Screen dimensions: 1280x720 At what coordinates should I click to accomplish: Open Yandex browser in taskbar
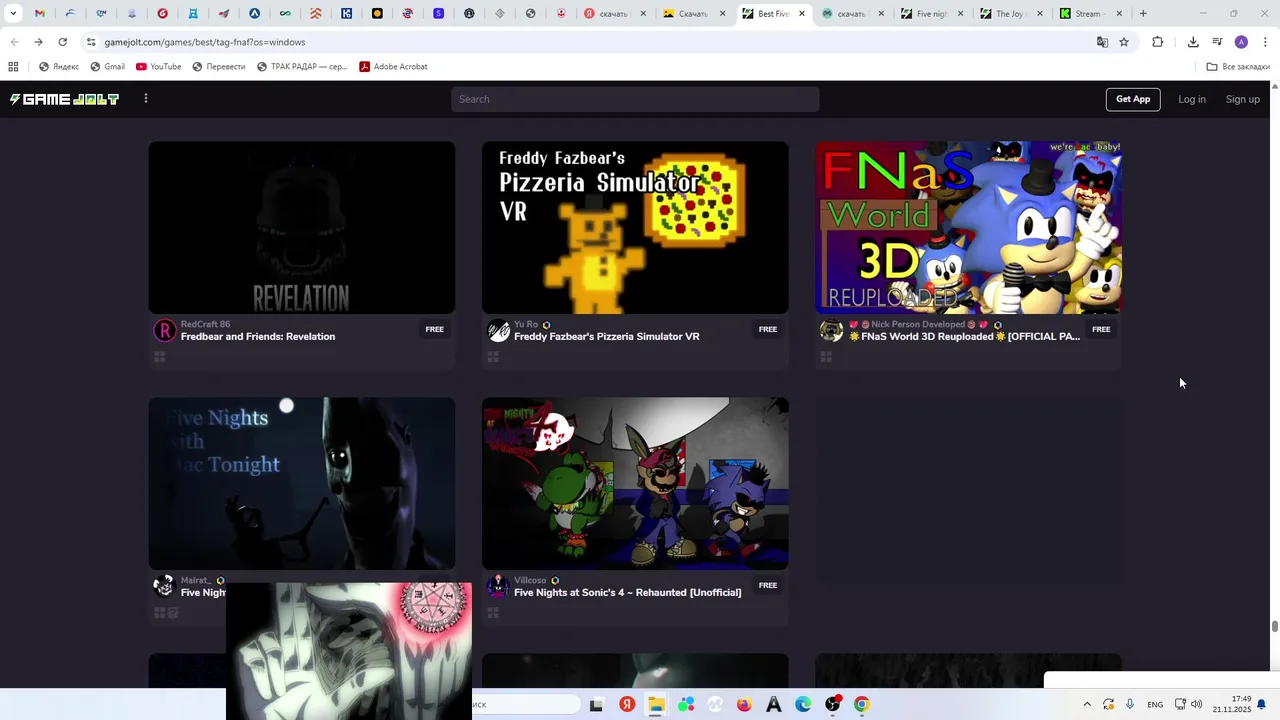pyautogui.click(x=626, y=705)
